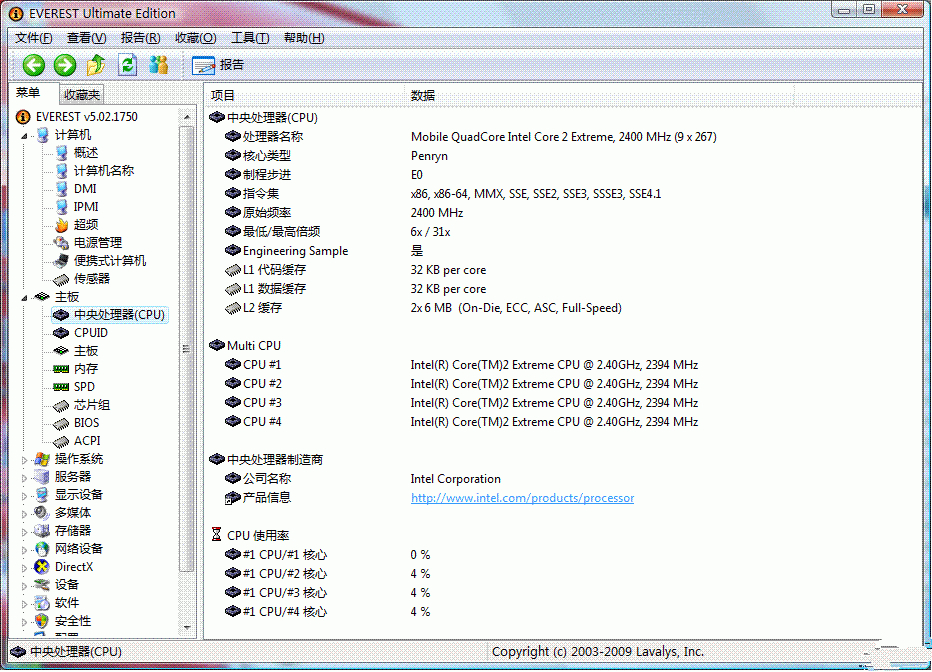The width and height of the screenshot is (932, 672).
Task: Open the users icon in the toolbar
Action: [159, 65]
